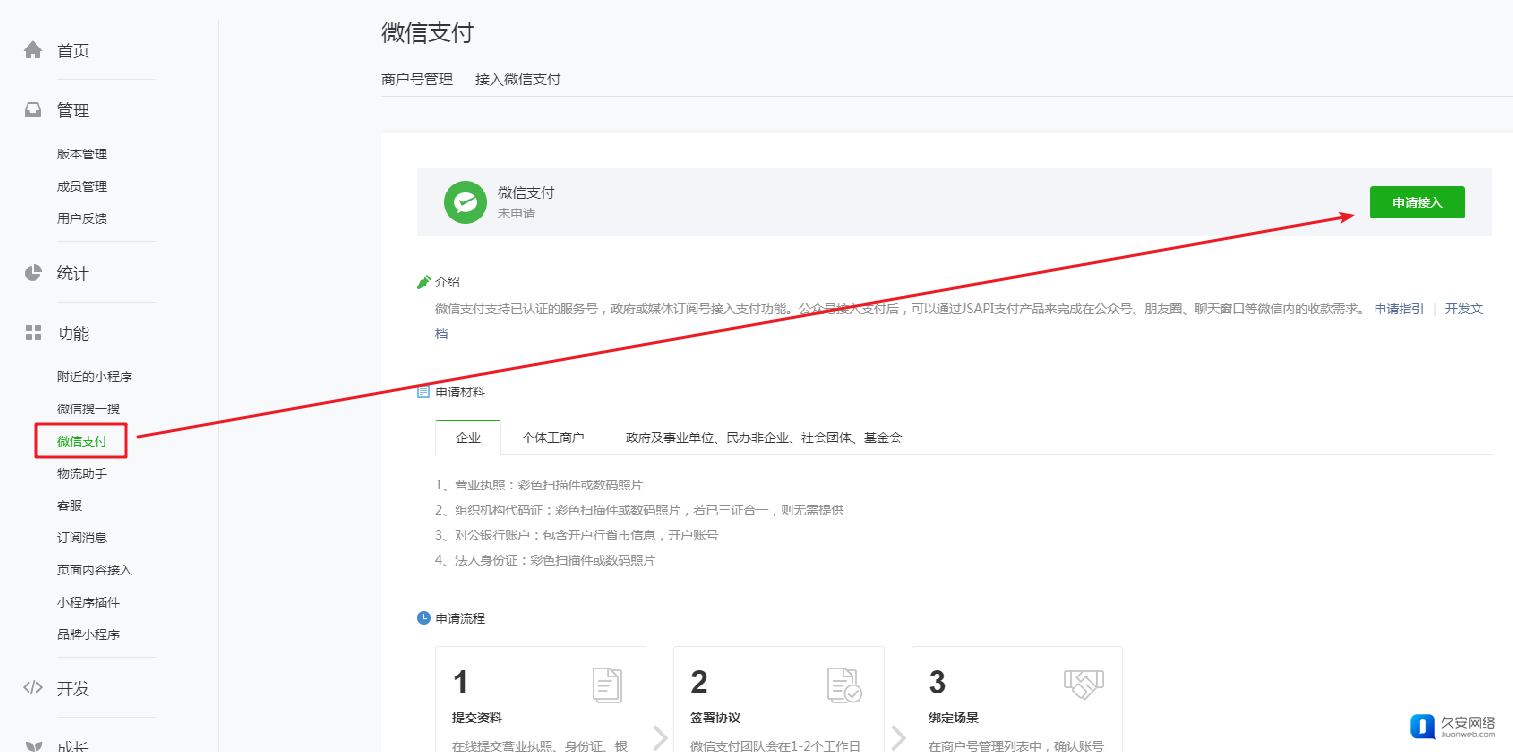
Task: Click the 统计 pie chart icon
Action: [33, 273]
